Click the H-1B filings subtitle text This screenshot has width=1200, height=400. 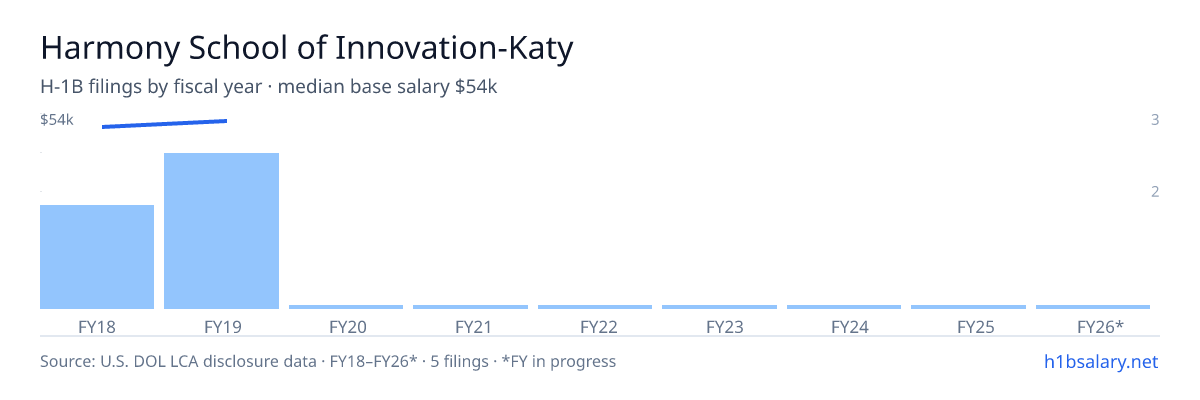click(269, 87)
